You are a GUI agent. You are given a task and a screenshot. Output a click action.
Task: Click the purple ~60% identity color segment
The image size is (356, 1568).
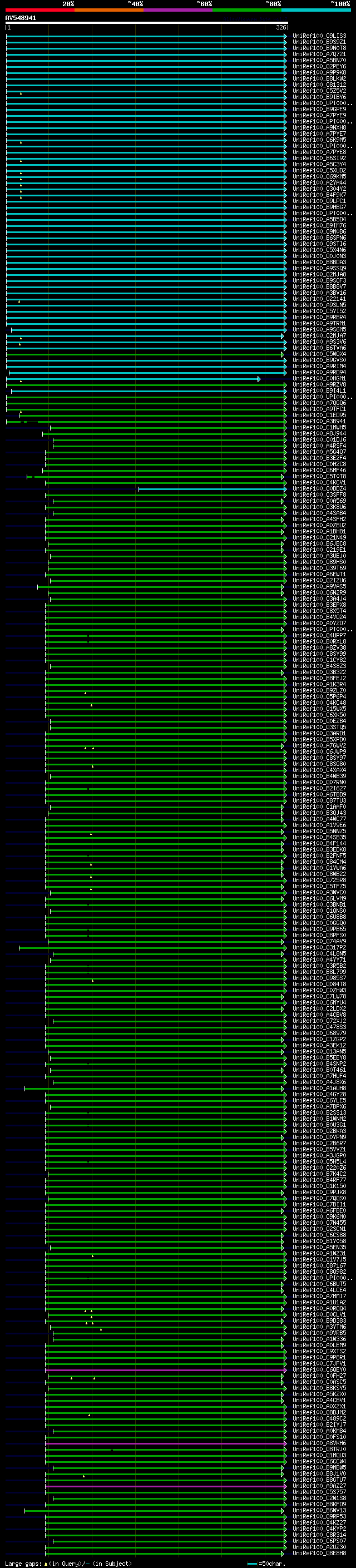pyautogui.click(x=179, y=10)
